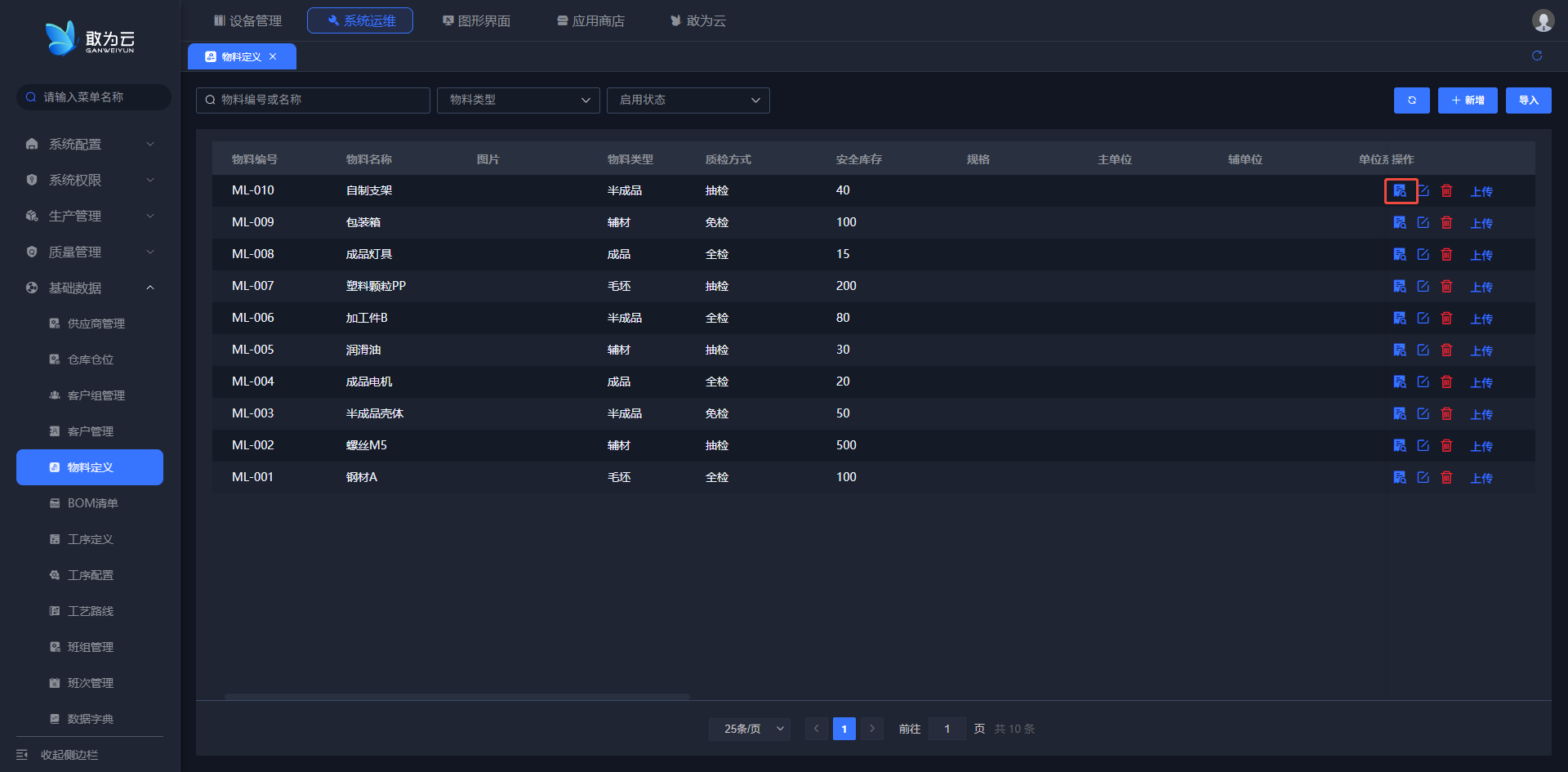Edit the ML-004 成品电机 row
1568x772 pixels.
pyautogui.click(x=1423, y=382)
